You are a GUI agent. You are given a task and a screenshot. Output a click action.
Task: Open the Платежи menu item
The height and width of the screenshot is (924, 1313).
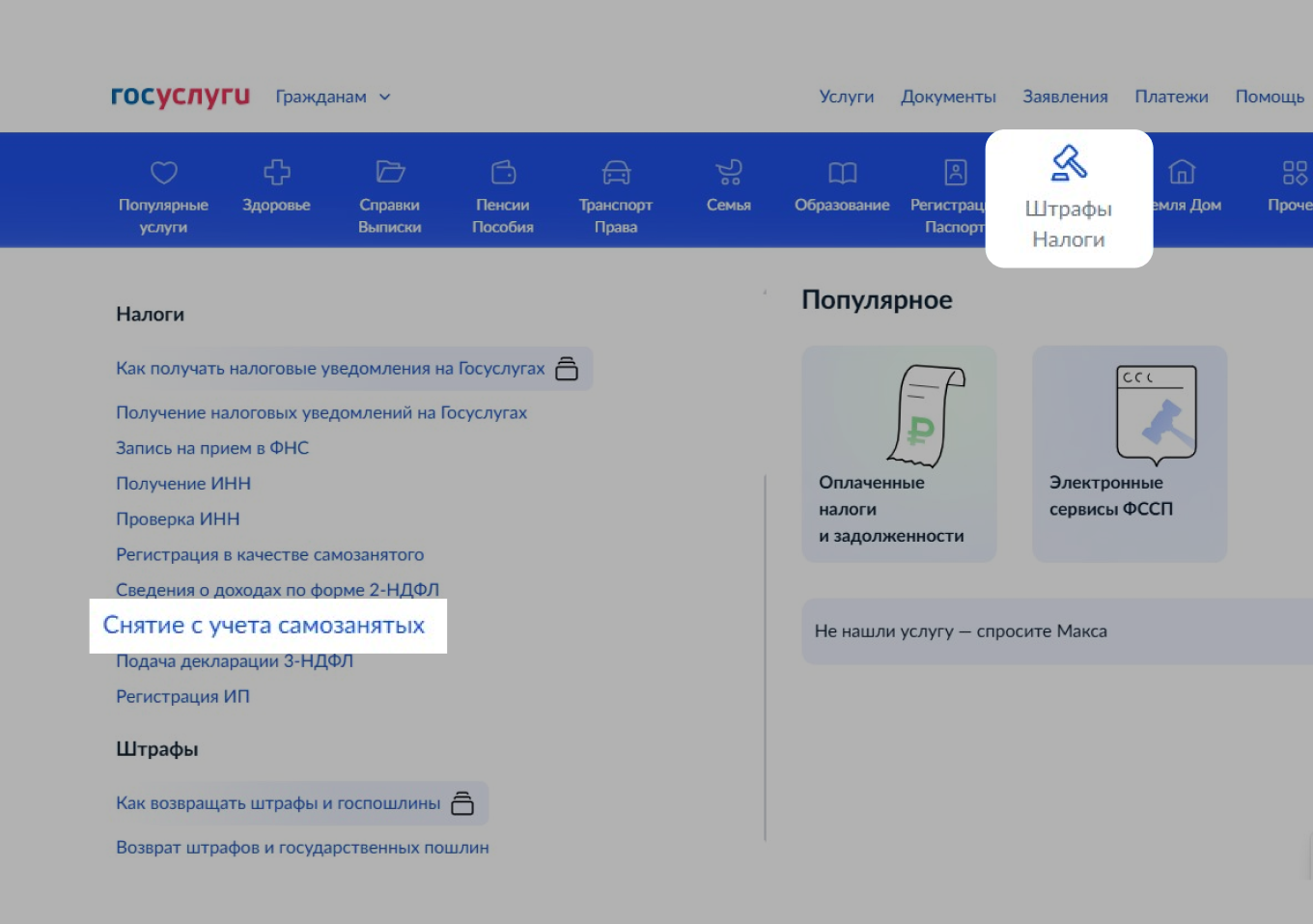coord(1171,97)
